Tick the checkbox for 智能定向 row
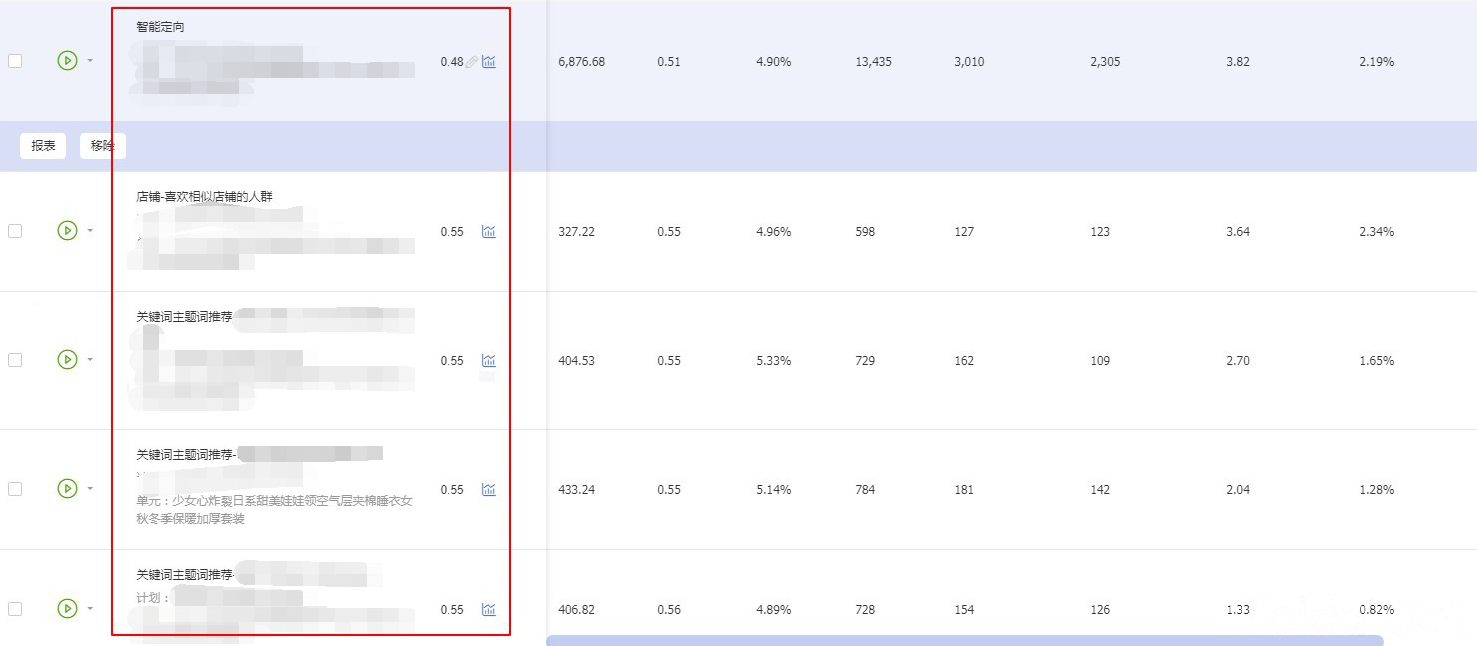1477x646 pixels. pyautogui.click(x=15, y=61)
